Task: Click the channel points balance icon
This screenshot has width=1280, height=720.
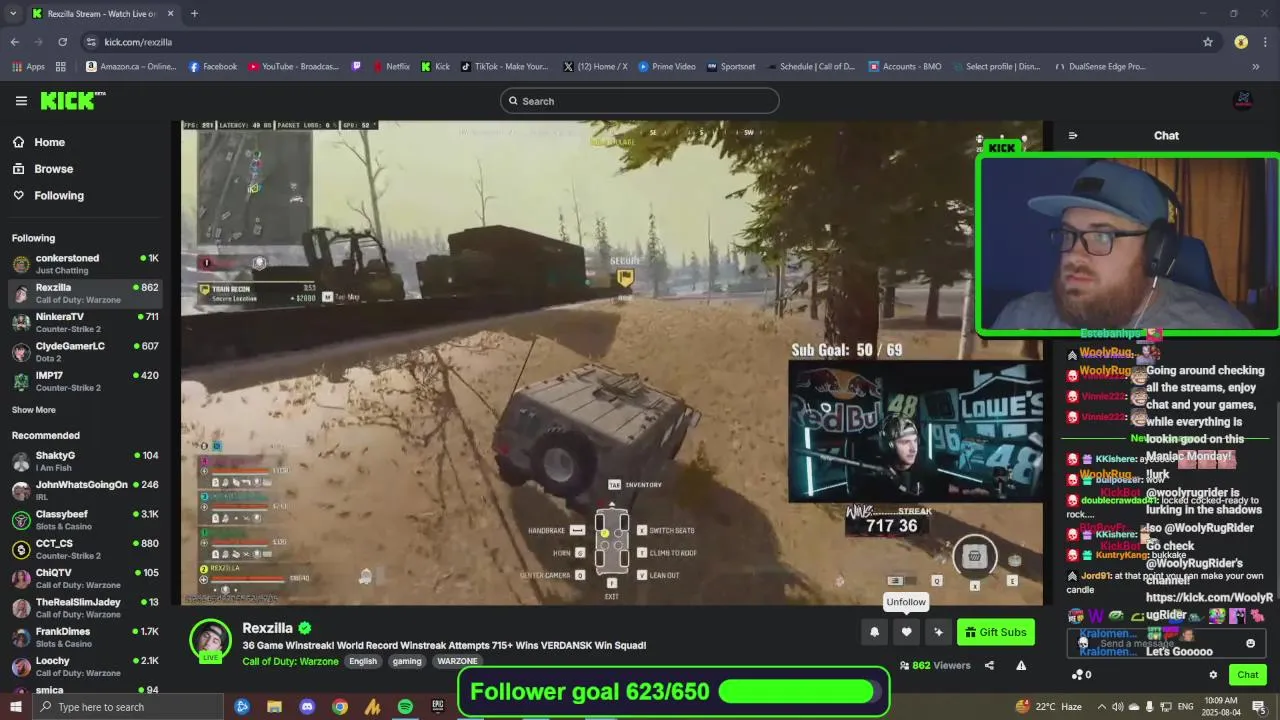Action: [x=1081, y=675]
